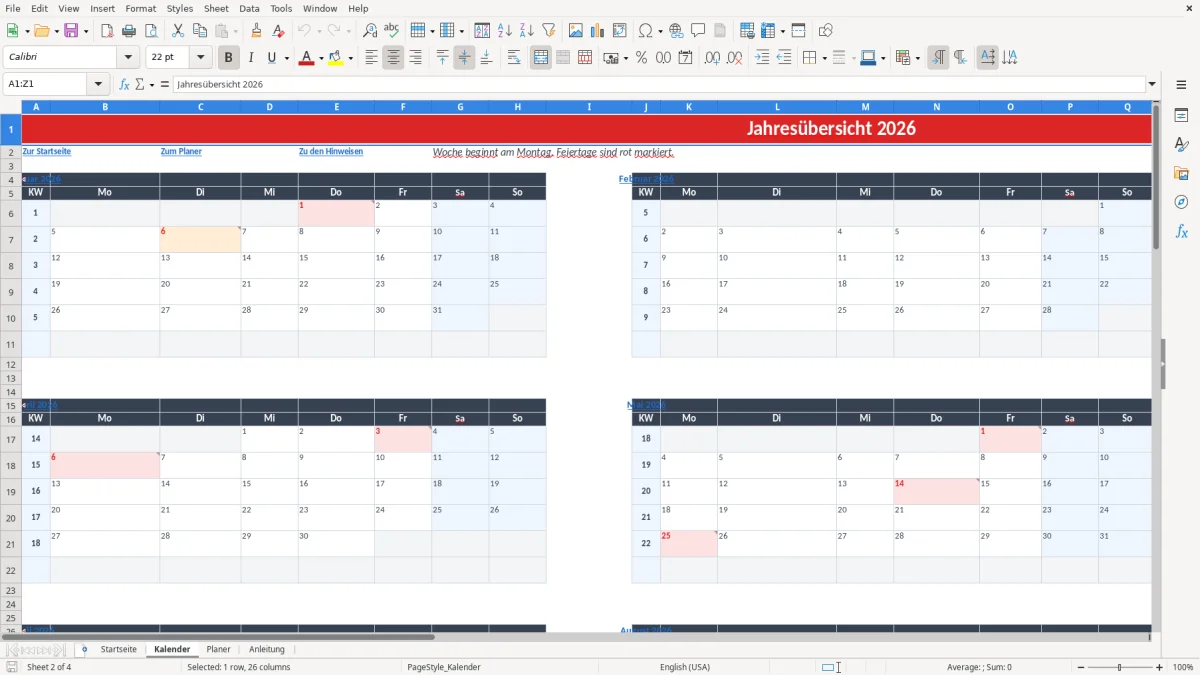1200x675 pixels.
Task: Switch to the Planer sheet tab
Action: point(218,649)
